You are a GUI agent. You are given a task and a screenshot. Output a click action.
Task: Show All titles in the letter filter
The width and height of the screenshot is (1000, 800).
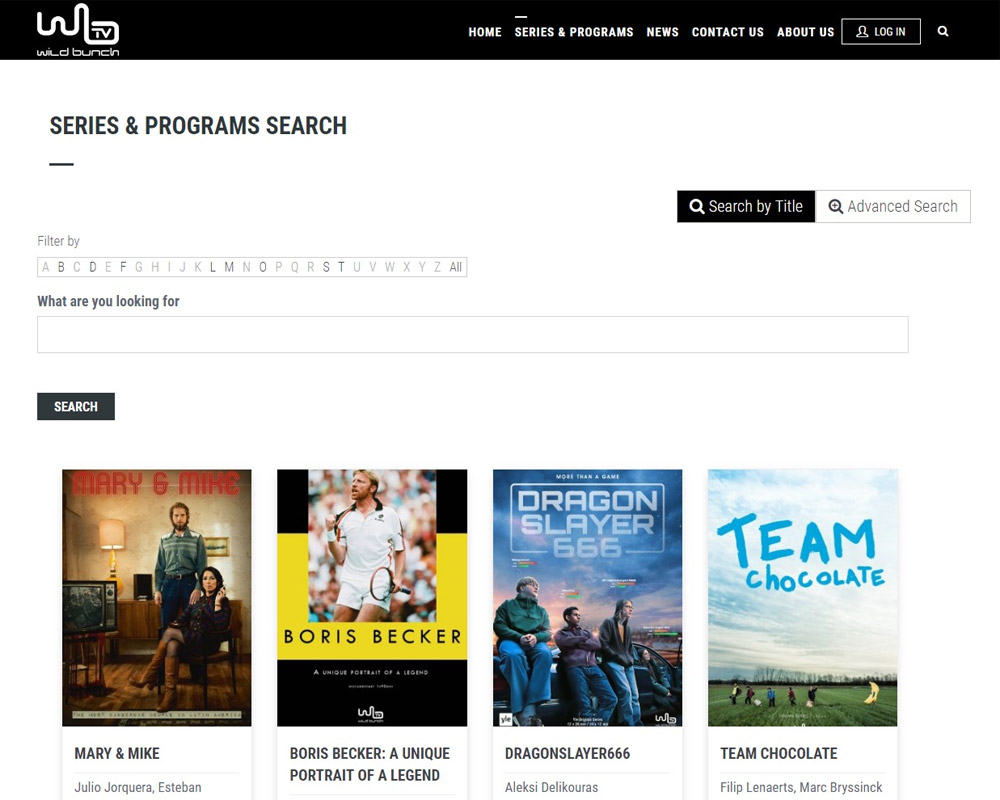pos(455,267)
